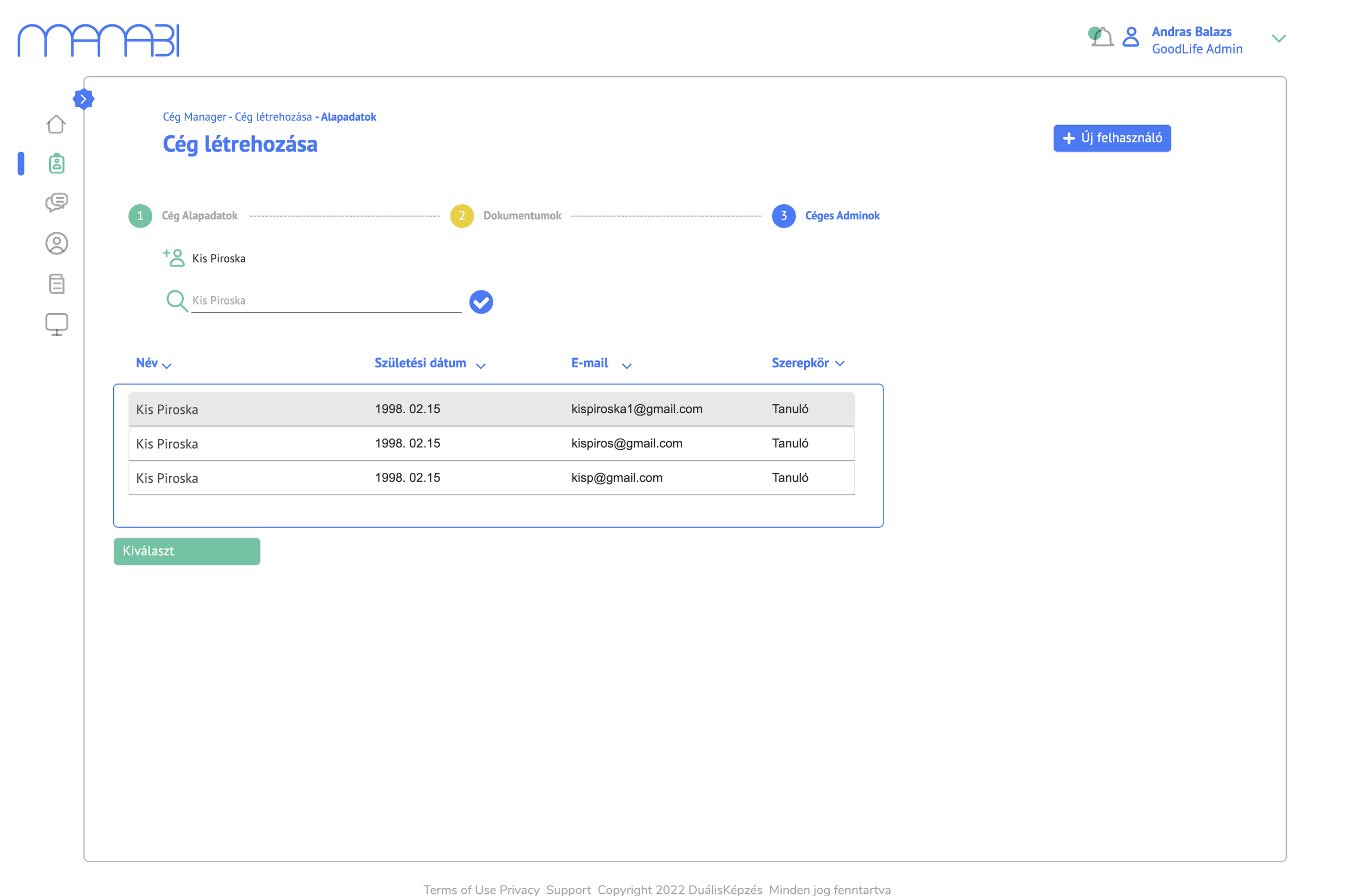This screenshot has width=1355, height=896.
Task: Open the documents list sidebar icon
Action: click(x=56, y=284)
